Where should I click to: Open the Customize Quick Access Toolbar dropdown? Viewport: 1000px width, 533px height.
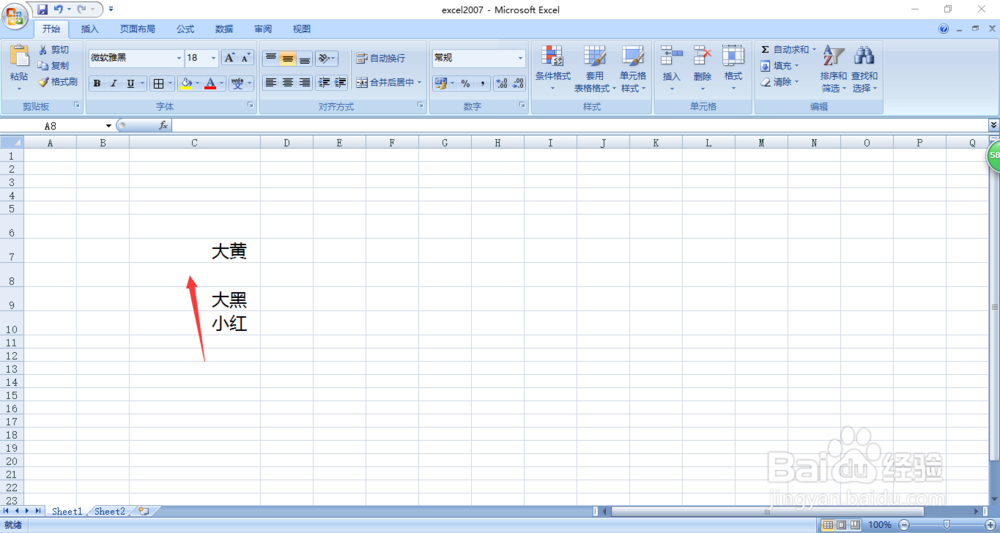pyautogui.click(x=111, y=10)
